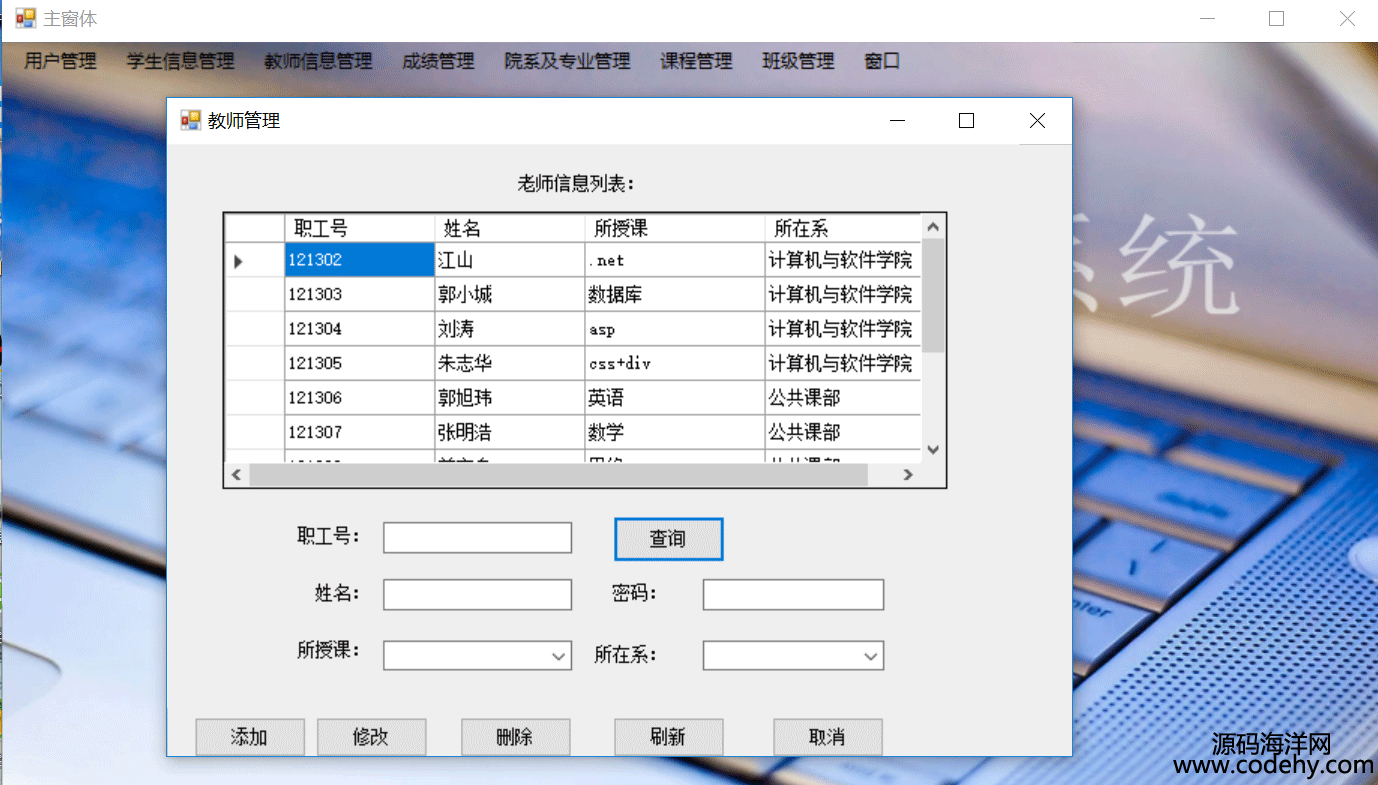The image size is (1378, 785).
Task: Open the 用户管理 menu
Action: click(61, 61)
